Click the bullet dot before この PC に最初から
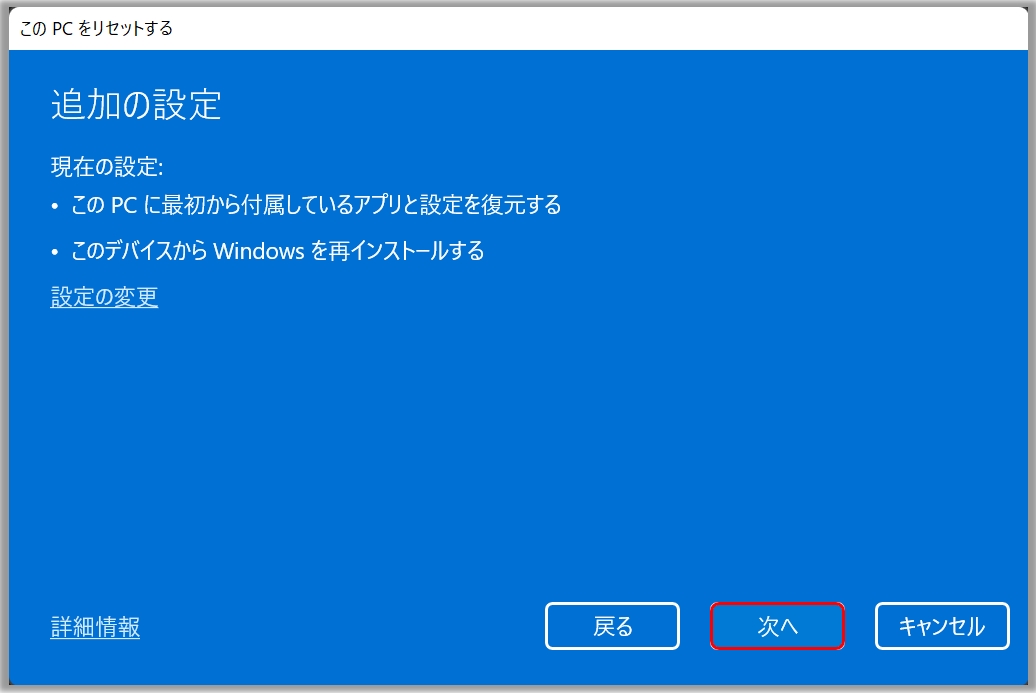 click(55, 207)
